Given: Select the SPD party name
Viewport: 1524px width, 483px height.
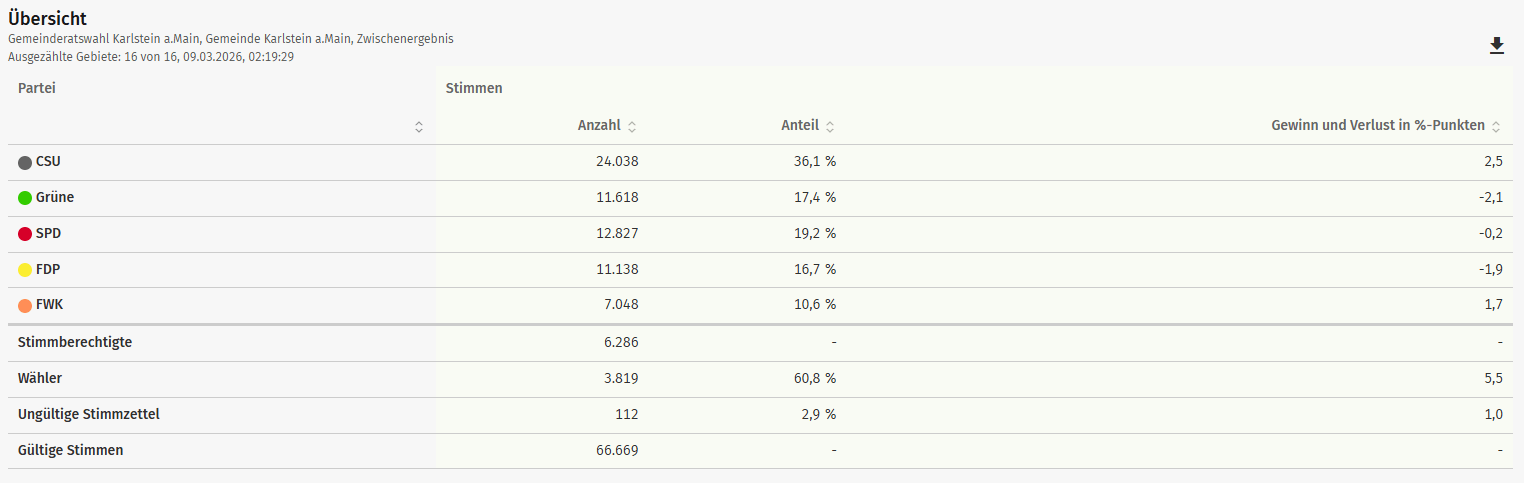Looking at the screenshot, I should click(x=49, y=234).
